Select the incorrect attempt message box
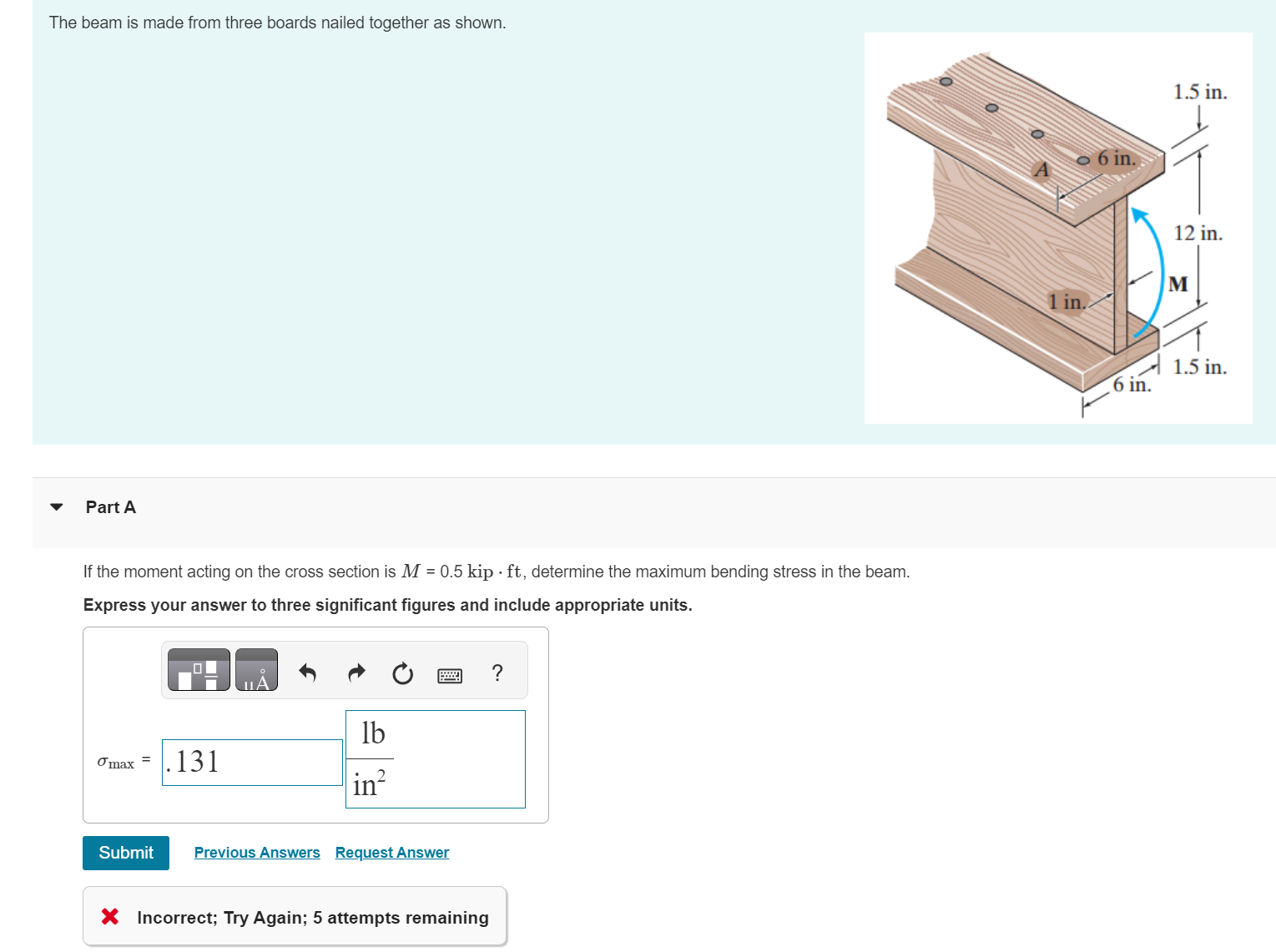1276x952 pixels. click(294, 916)
